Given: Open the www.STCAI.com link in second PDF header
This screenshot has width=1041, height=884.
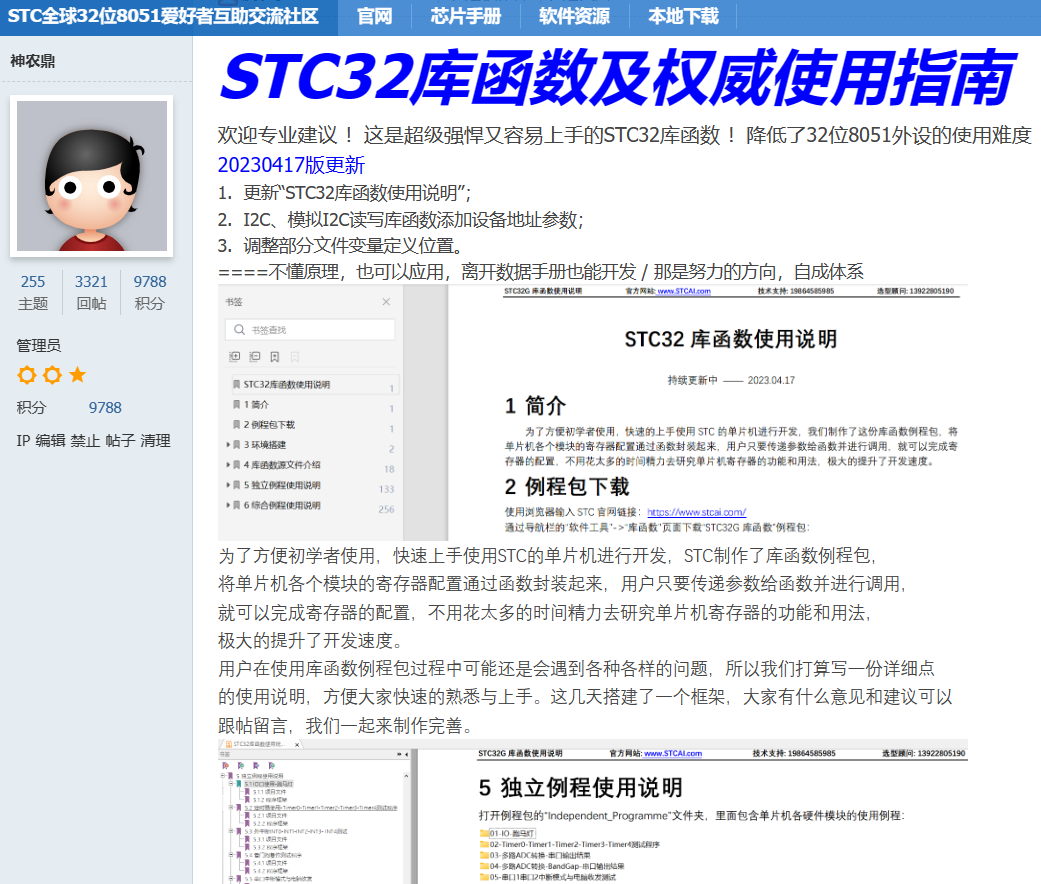Looking at the screenshot, I should click(x=673, y=754).
